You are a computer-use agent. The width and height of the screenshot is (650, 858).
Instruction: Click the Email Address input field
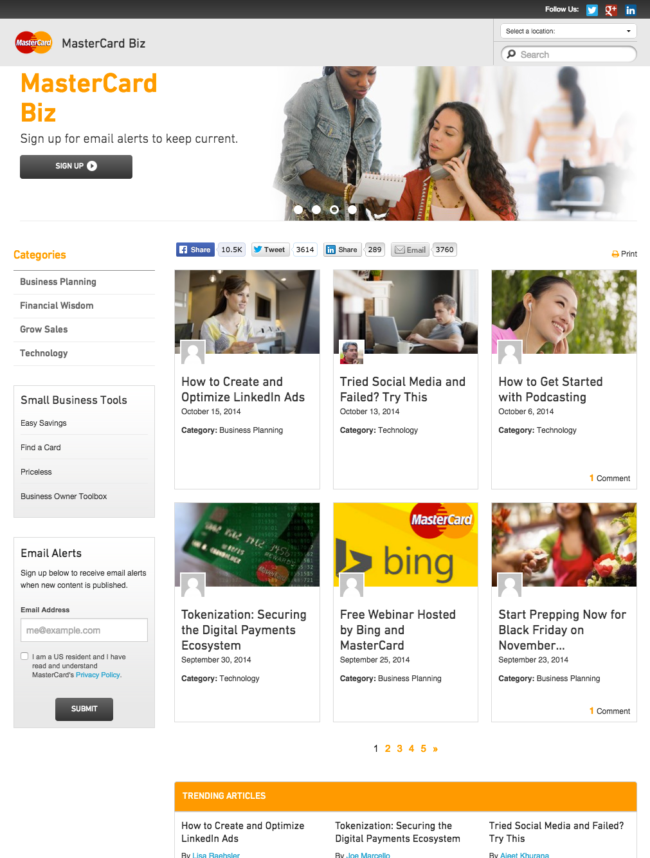coord(84,630)
